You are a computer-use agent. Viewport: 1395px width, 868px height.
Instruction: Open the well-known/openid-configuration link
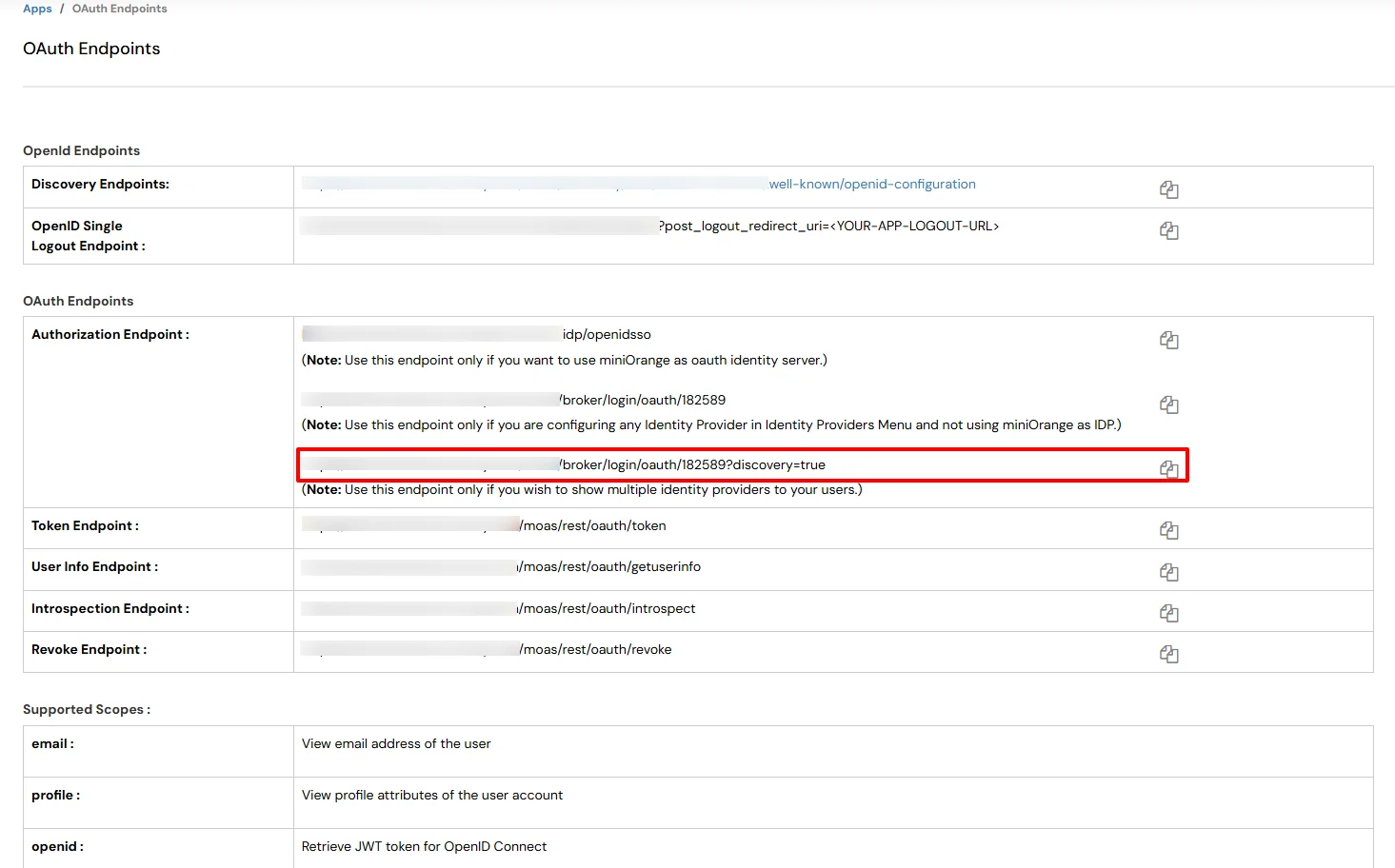(872, 184)
